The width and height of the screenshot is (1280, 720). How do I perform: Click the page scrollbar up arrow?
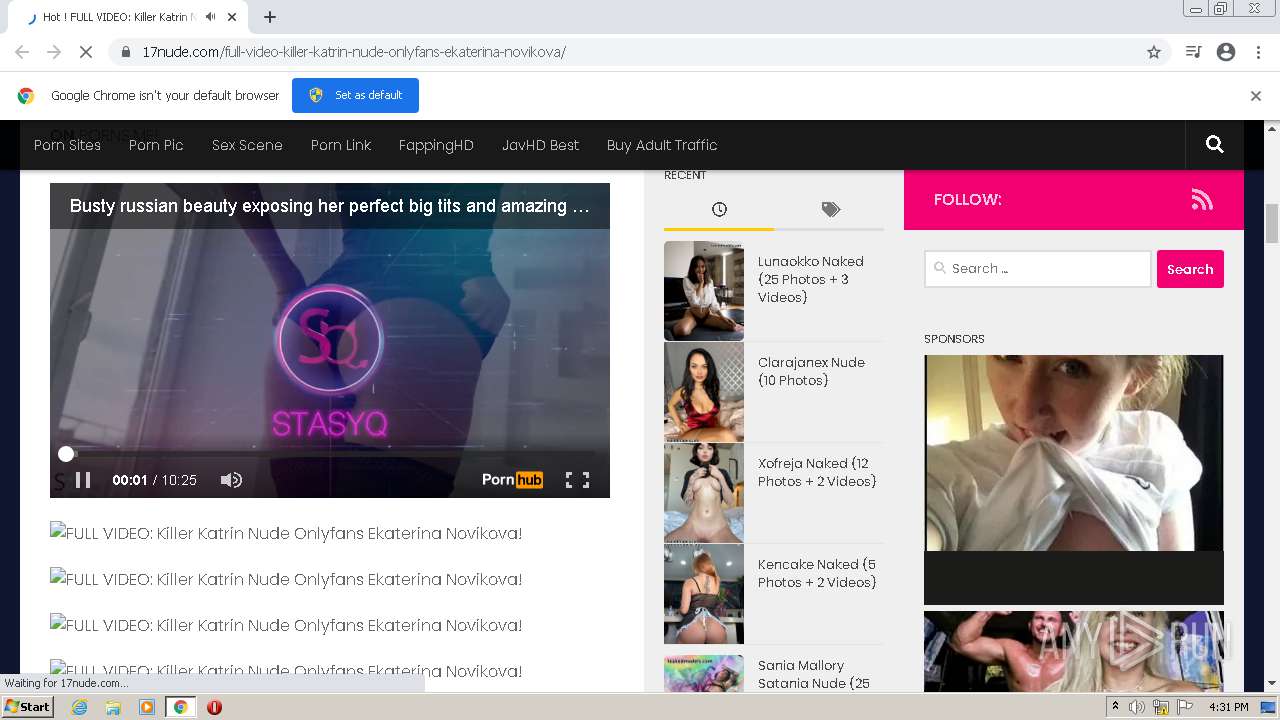click(x=1272, y=128)
